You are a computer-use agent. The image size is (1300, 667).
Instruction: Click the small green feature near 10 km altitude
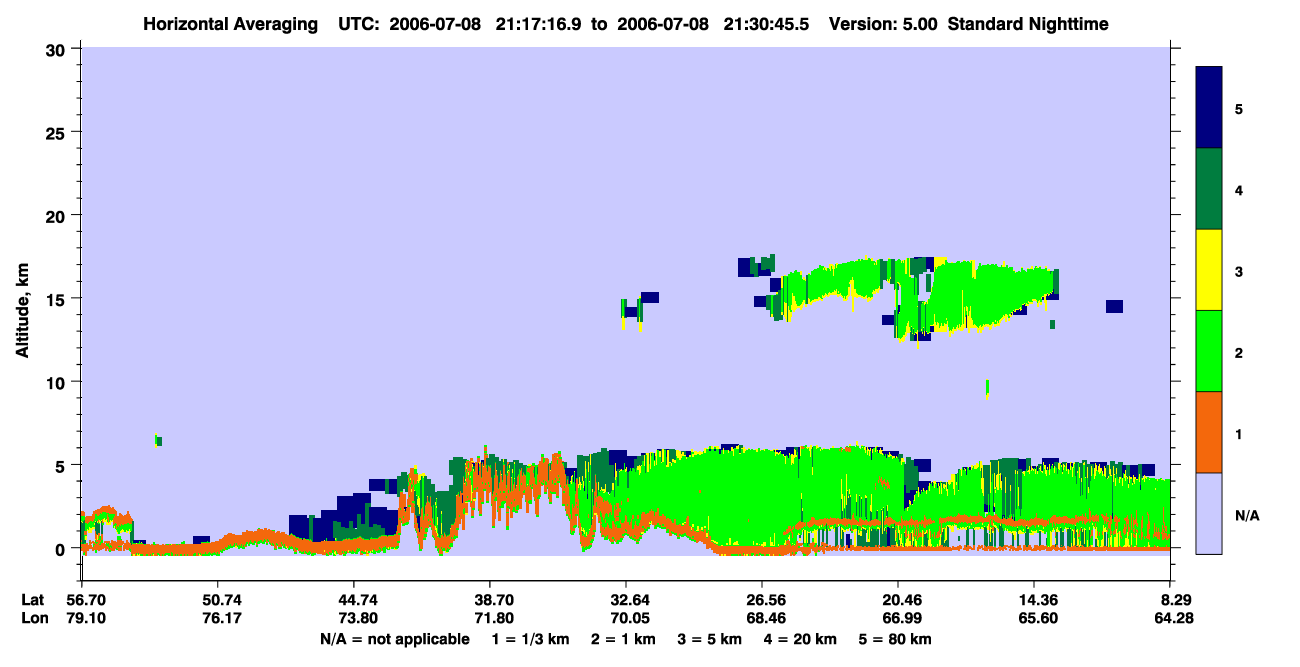987,388
